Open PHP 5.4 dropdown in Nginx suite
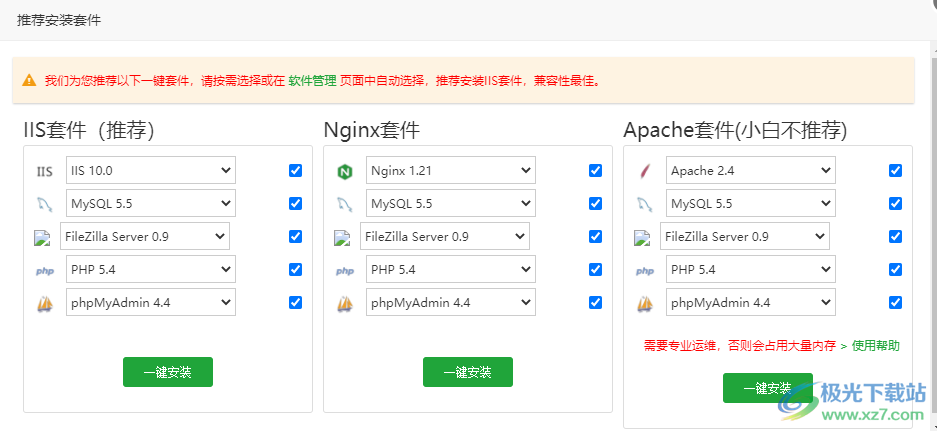 451,269
